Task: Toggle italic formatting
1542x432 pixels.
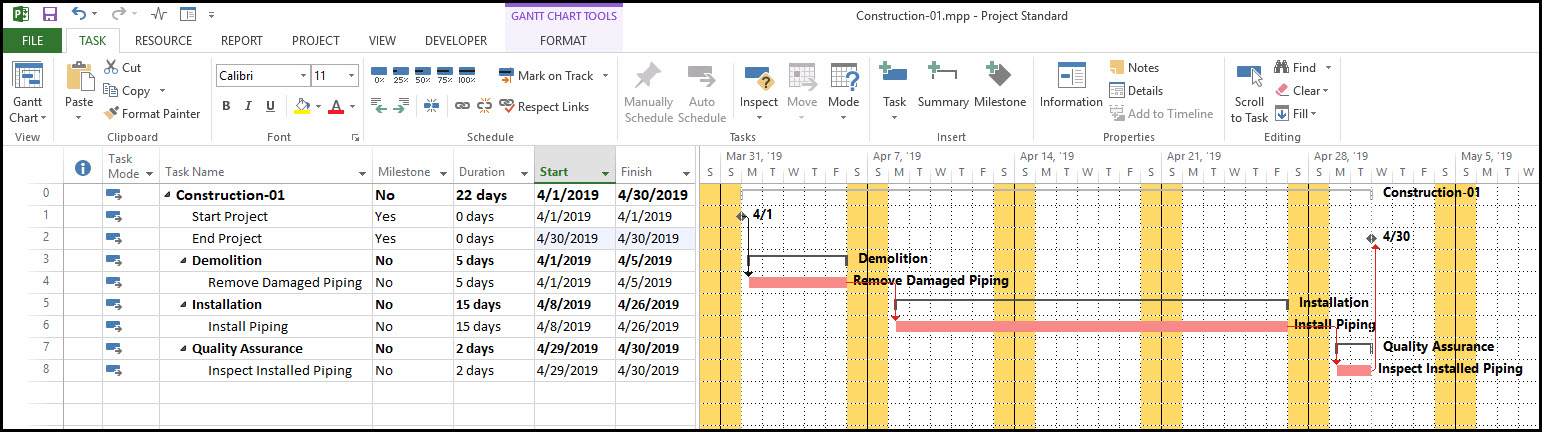Action: click(248, 106)
